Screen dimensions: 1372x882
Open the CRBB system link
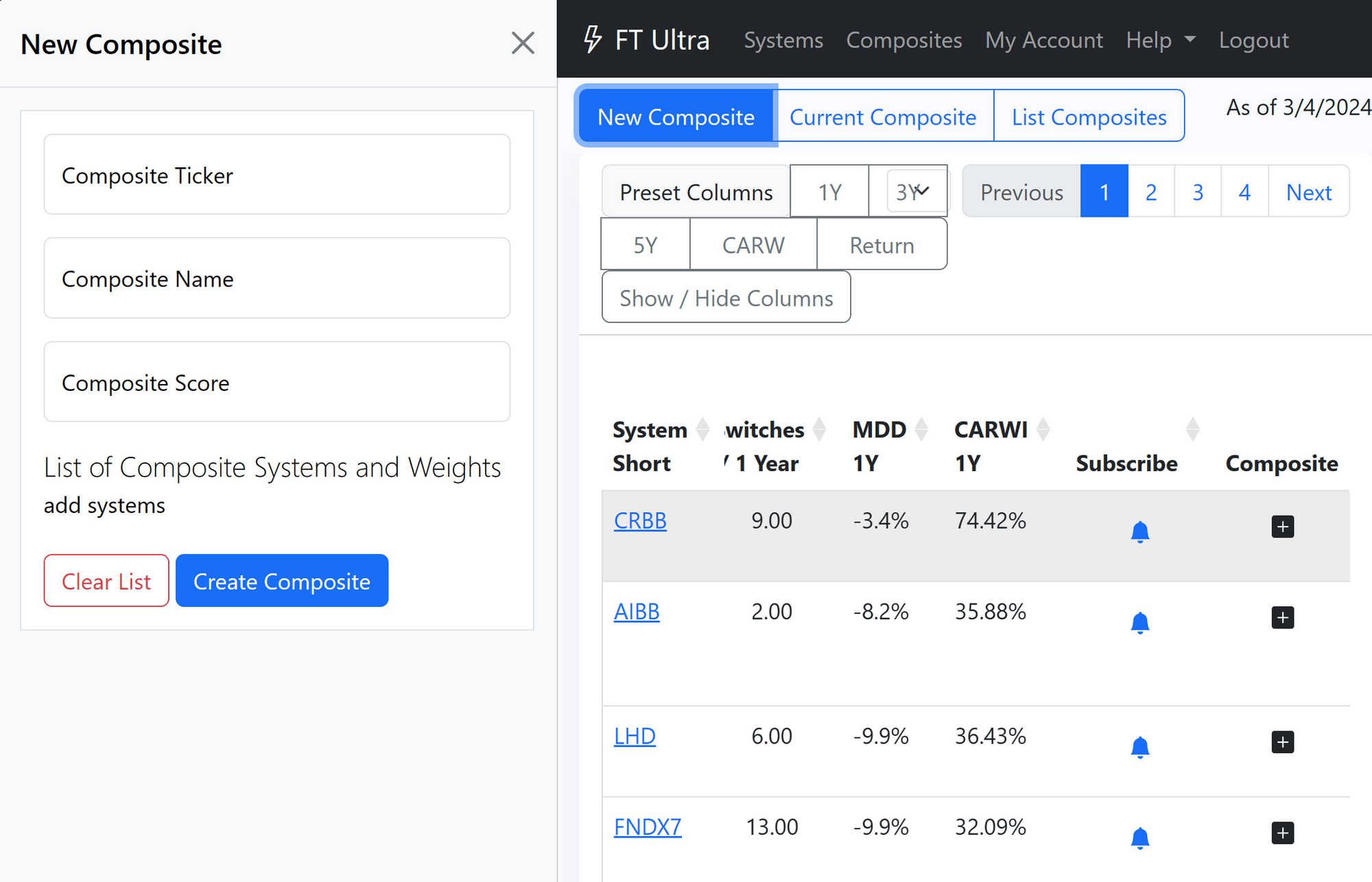[x=640, y=521]
